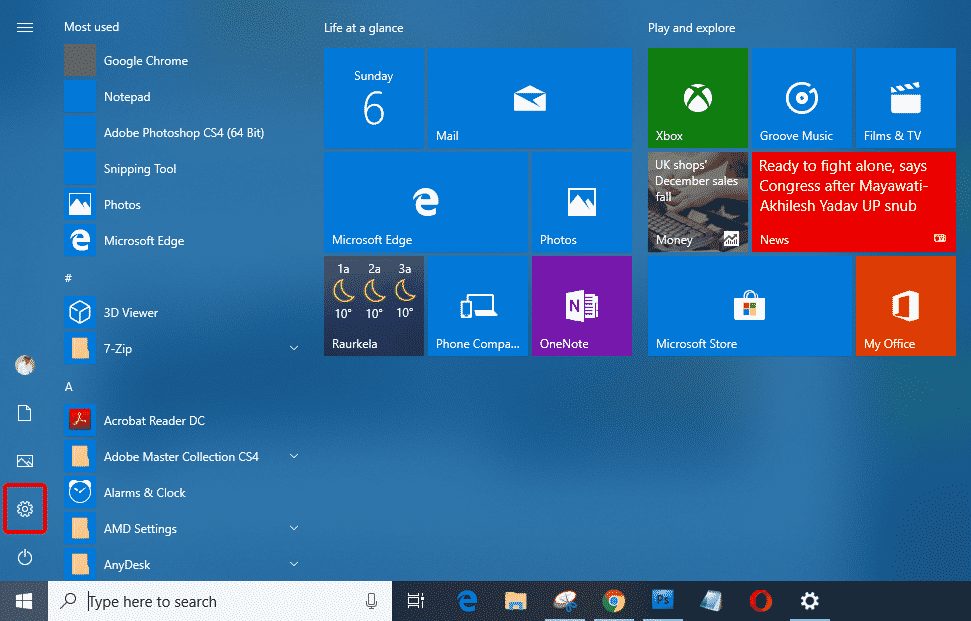Open Task View from the taskbar
The image size is (971, 621).
tap(416, 601)
